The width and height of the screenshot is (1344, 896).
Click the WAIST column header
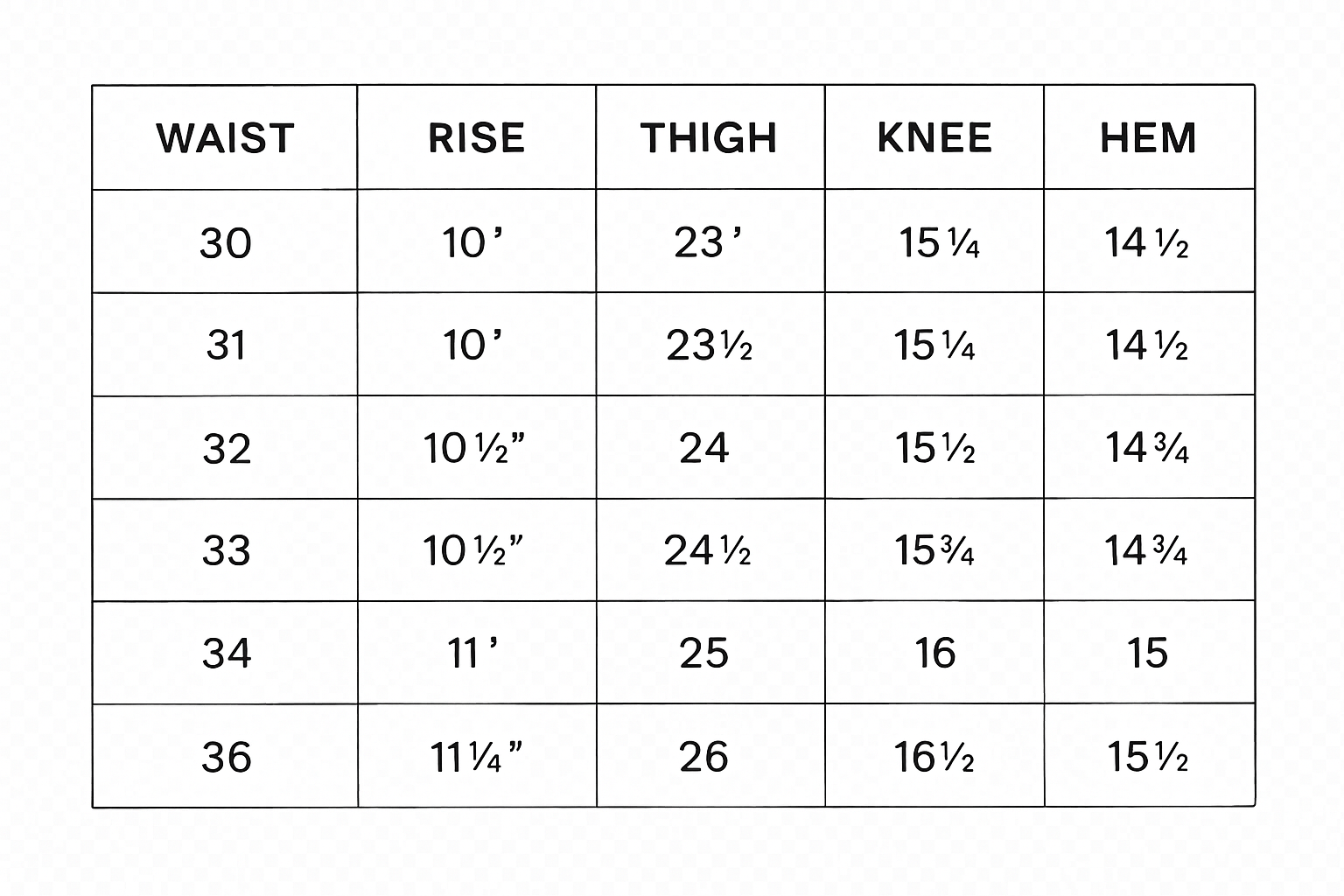(225, 138)
